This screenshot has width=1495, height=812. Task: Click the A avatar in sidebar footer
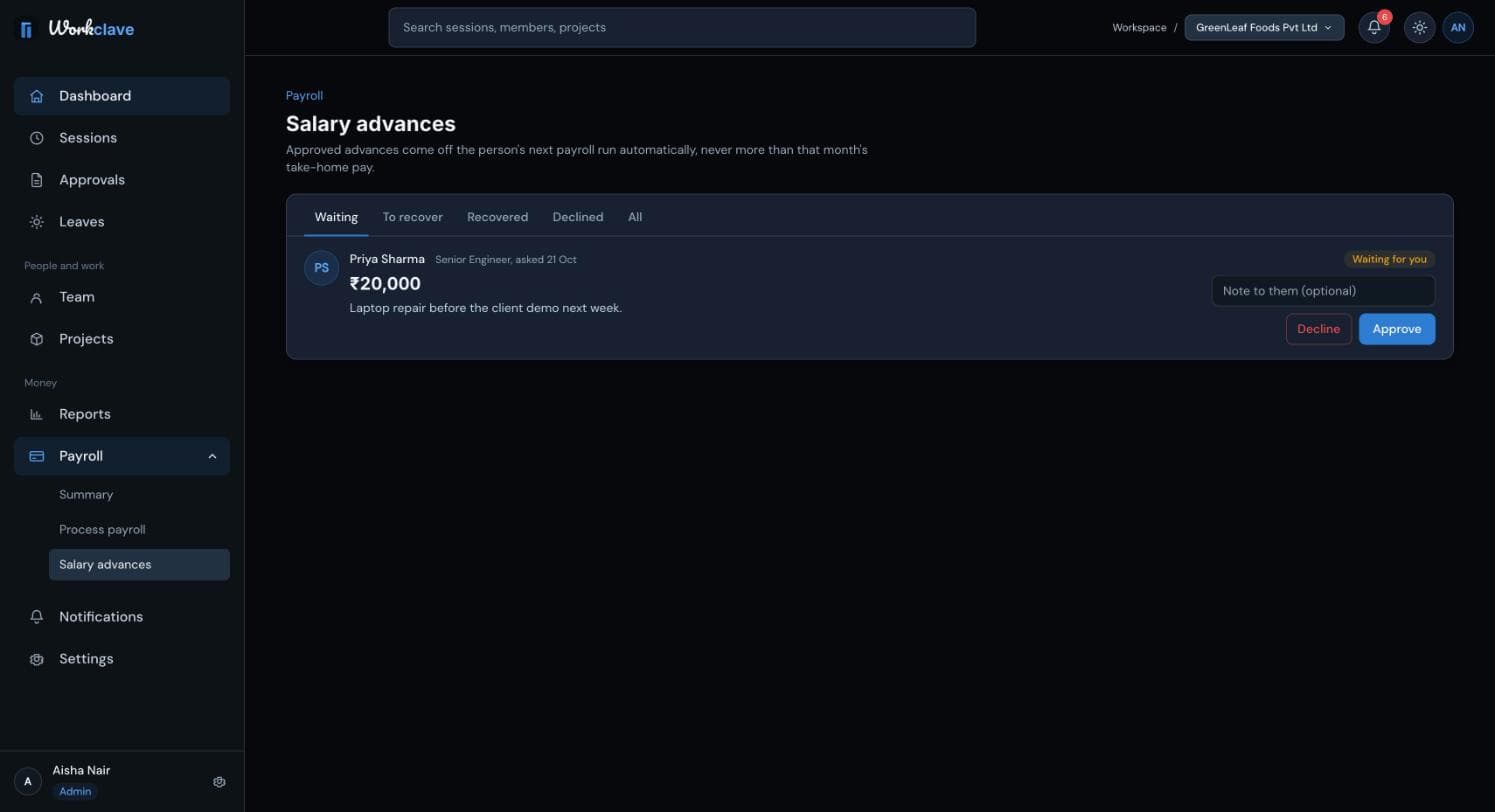(28, 782)
